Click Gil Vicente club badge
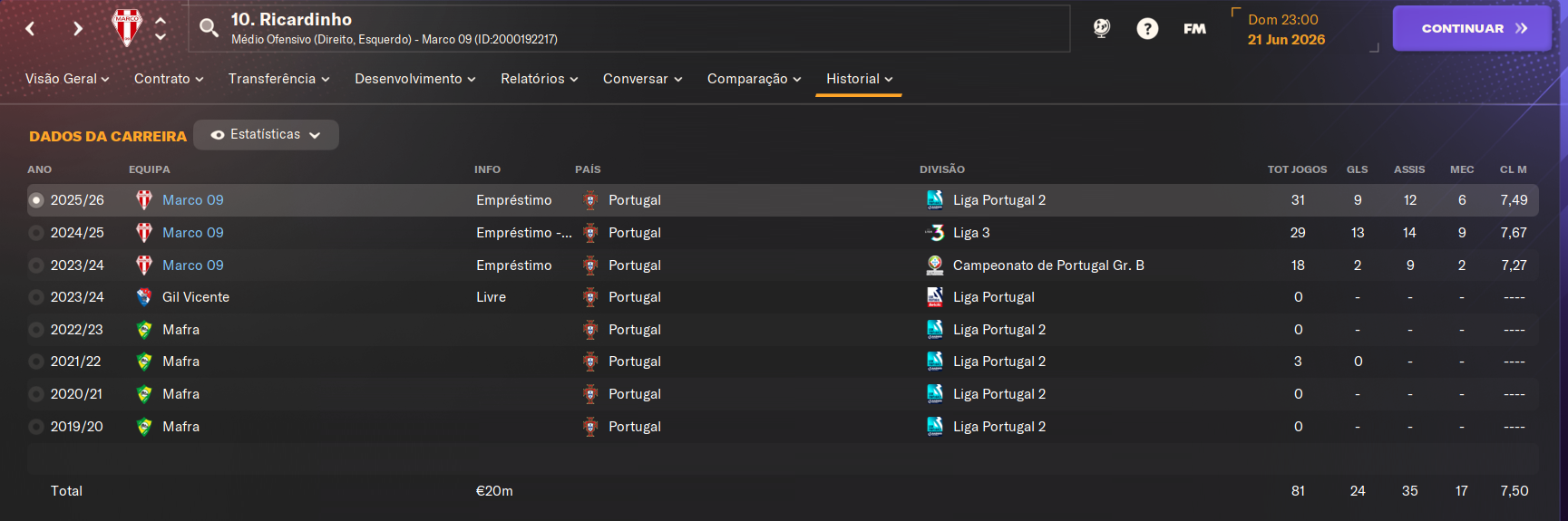This screenshot has width=1568, height=521. pos(144,297)
